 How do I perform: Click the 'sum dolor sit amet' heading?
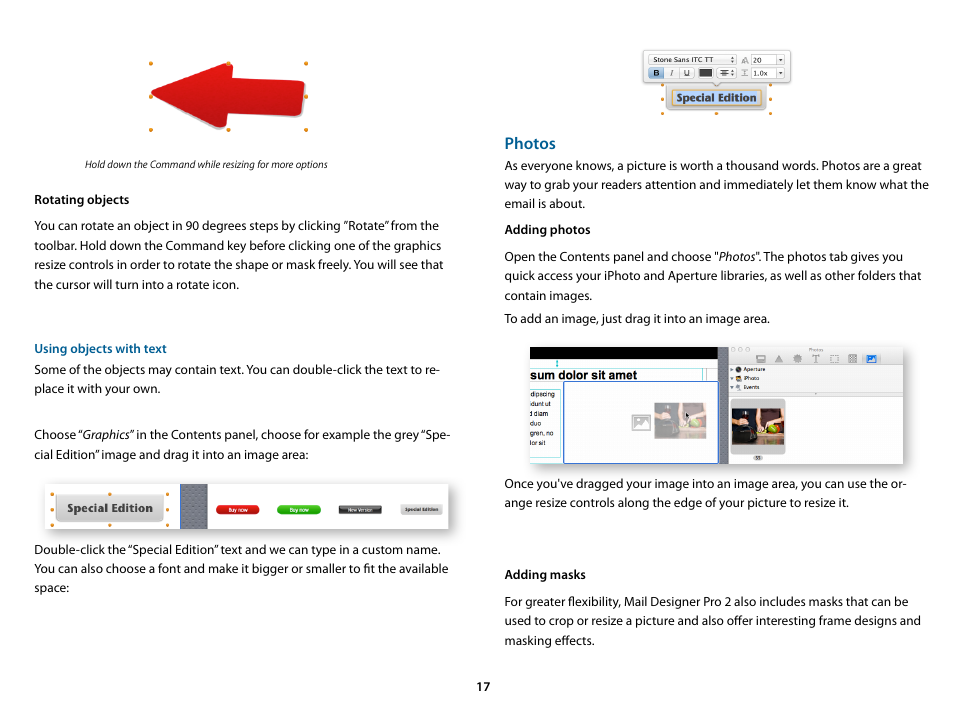tap(583, 375)
